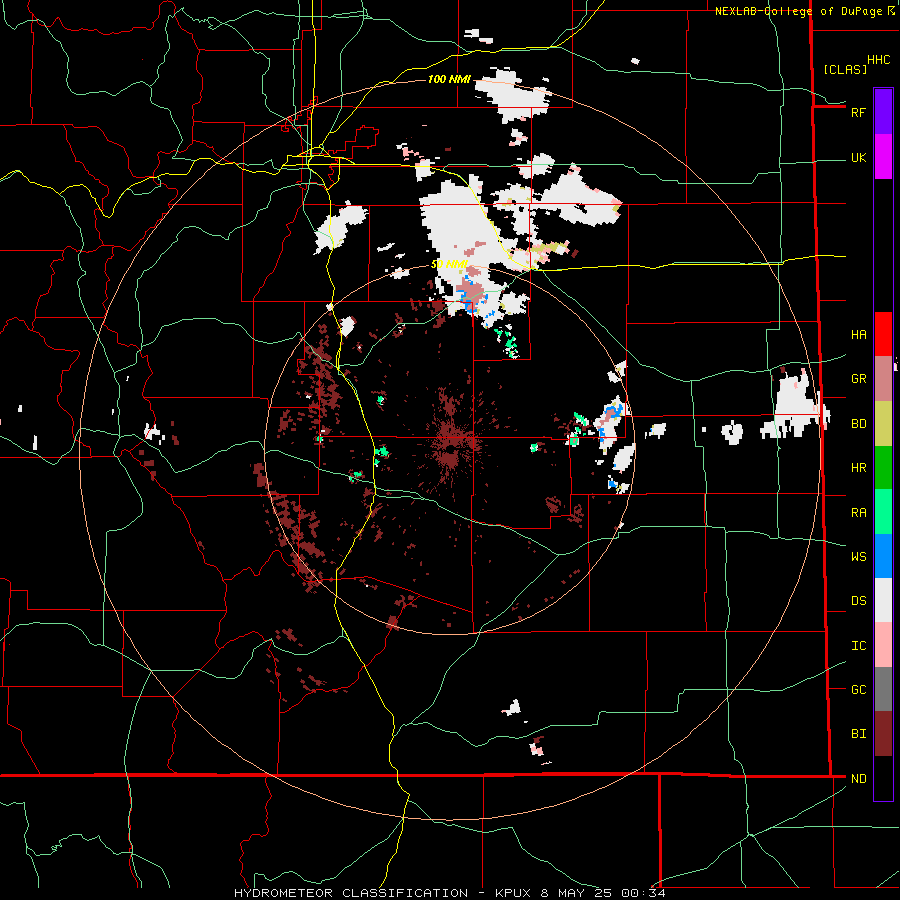
Task: Select the BD legend label
Action: [x=858, y=424]
